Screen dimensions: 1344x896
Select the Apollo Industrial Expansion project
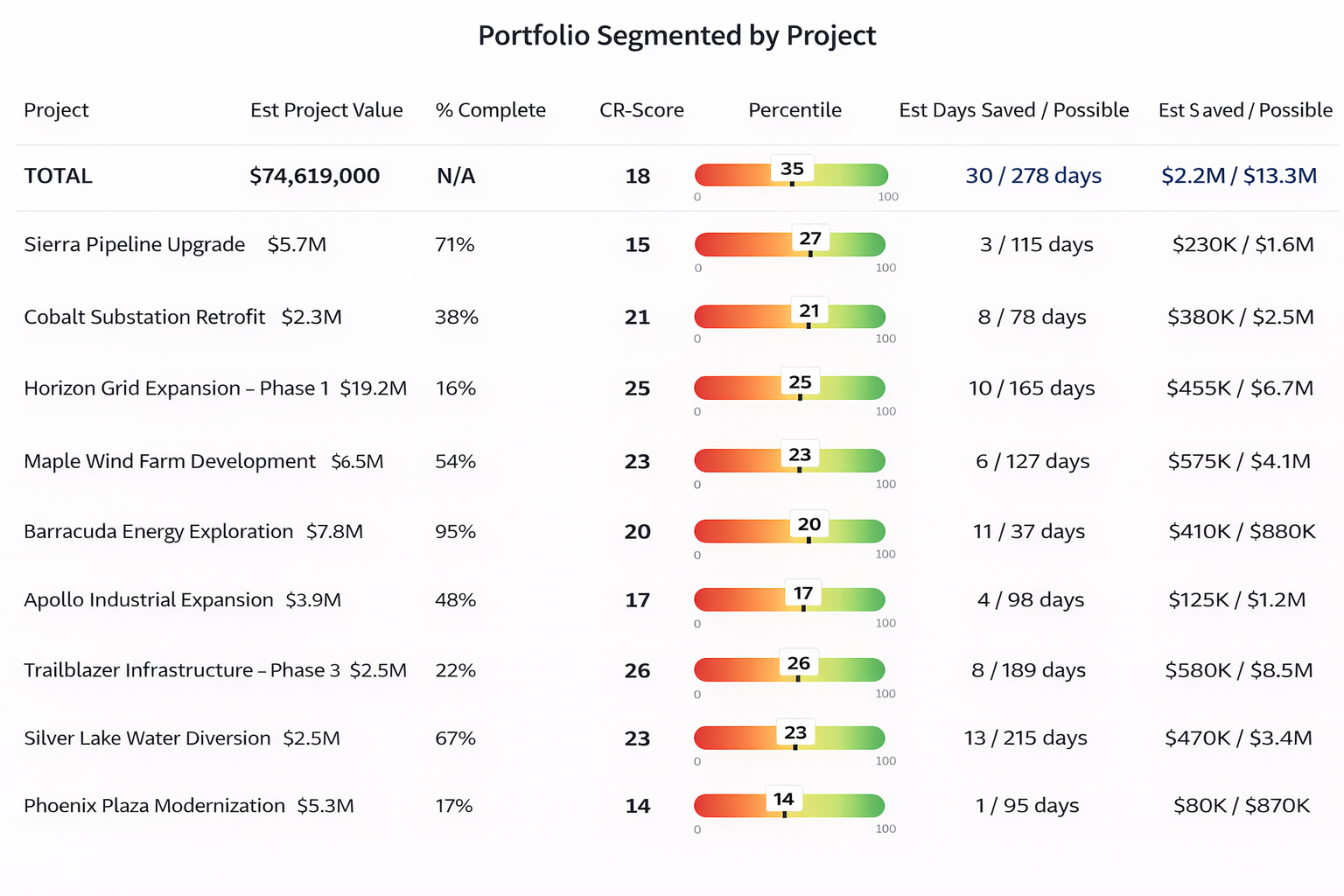(149, 600)
